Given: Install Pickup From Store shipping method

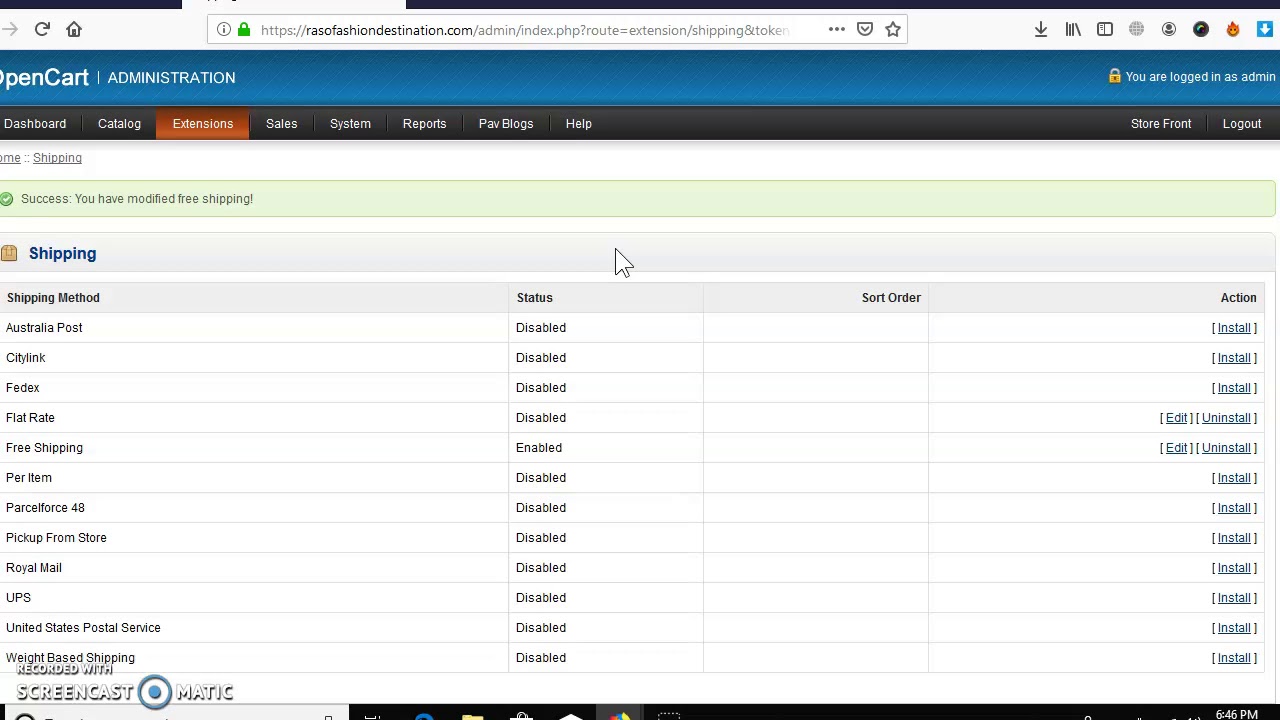Looking at the screenshot, I should [x=1234, y=538].
